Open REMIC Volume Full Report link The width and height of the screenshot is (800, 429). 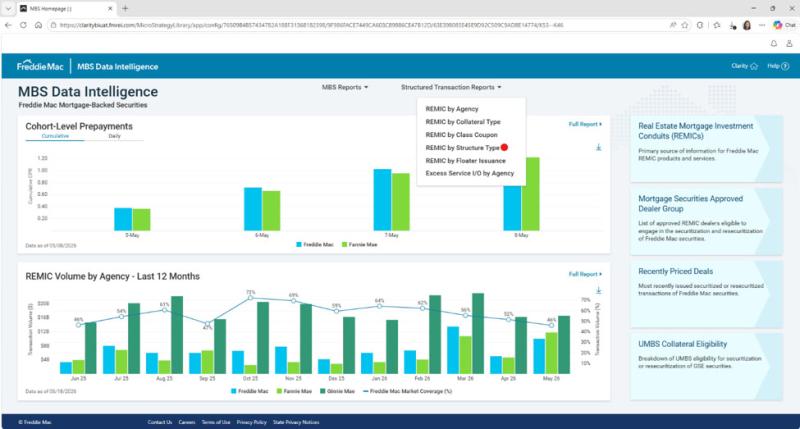tap(585, 274)
